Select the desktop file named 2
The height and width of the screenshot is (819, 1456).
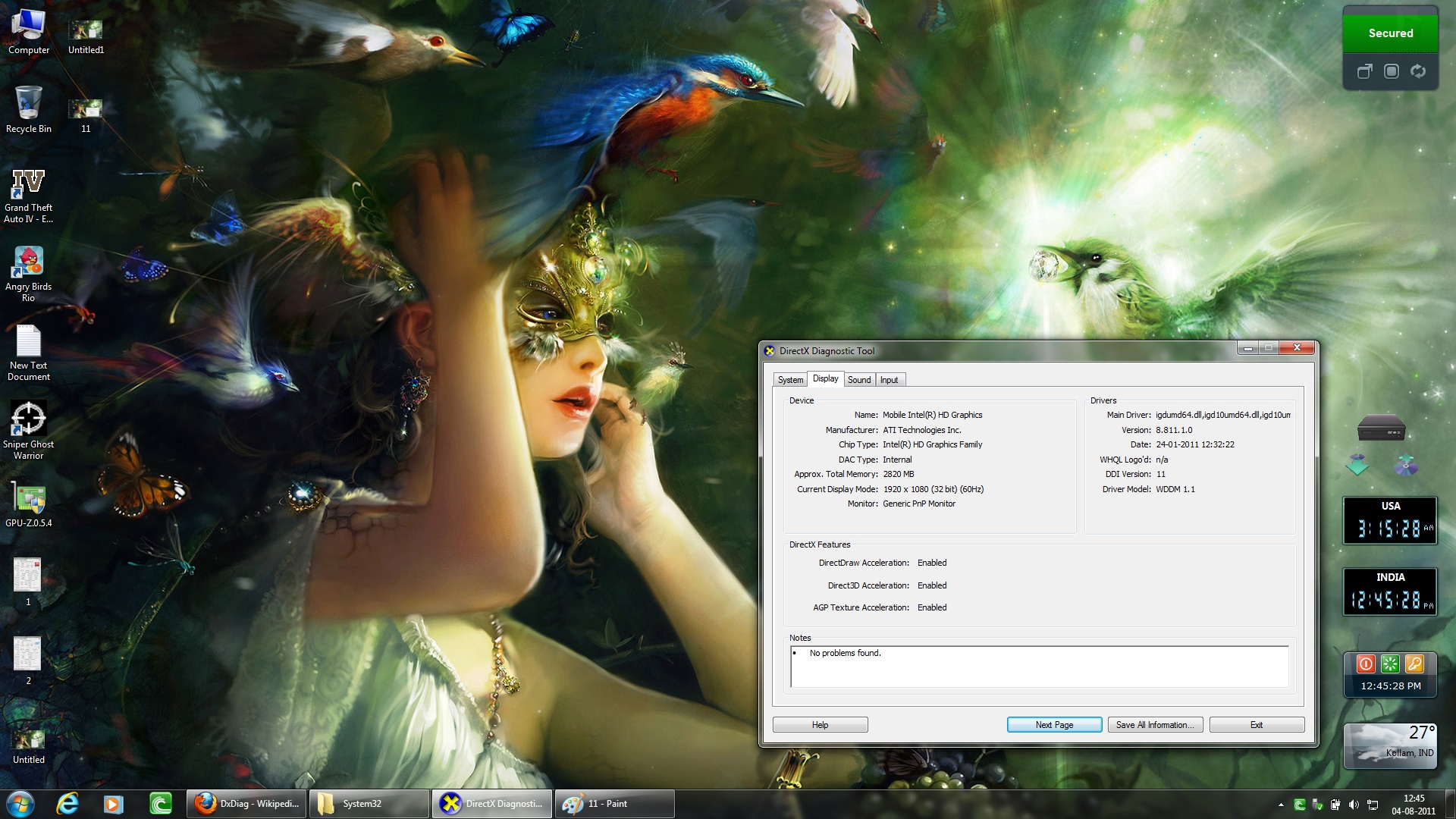pos(28,661)
